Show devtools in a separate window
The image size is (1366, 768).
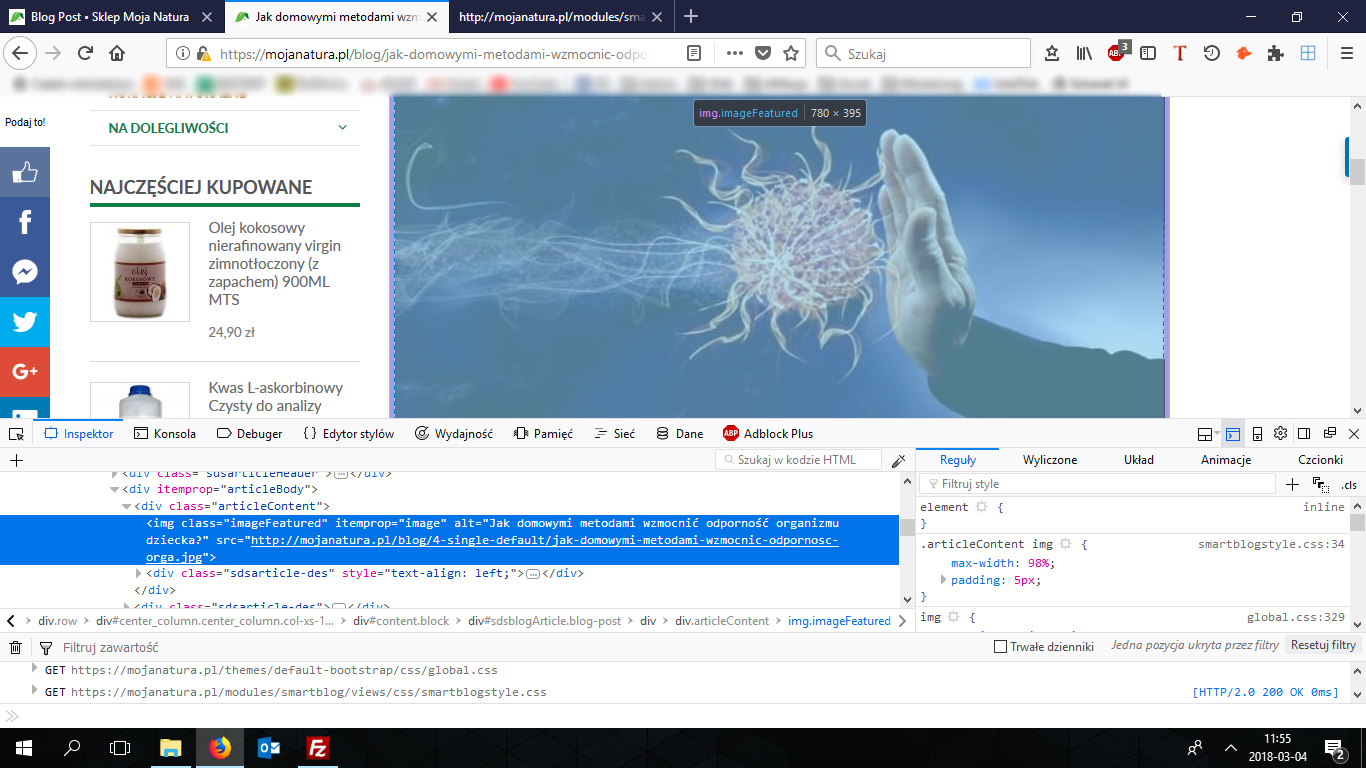click(x=1330, y=434)
